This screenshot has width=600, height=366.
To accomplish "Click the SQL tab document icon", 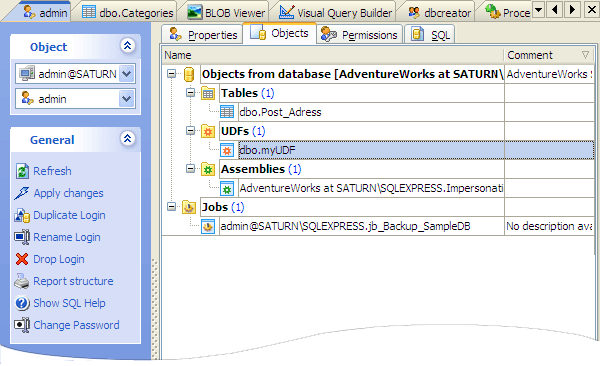I will coord(417,34).
